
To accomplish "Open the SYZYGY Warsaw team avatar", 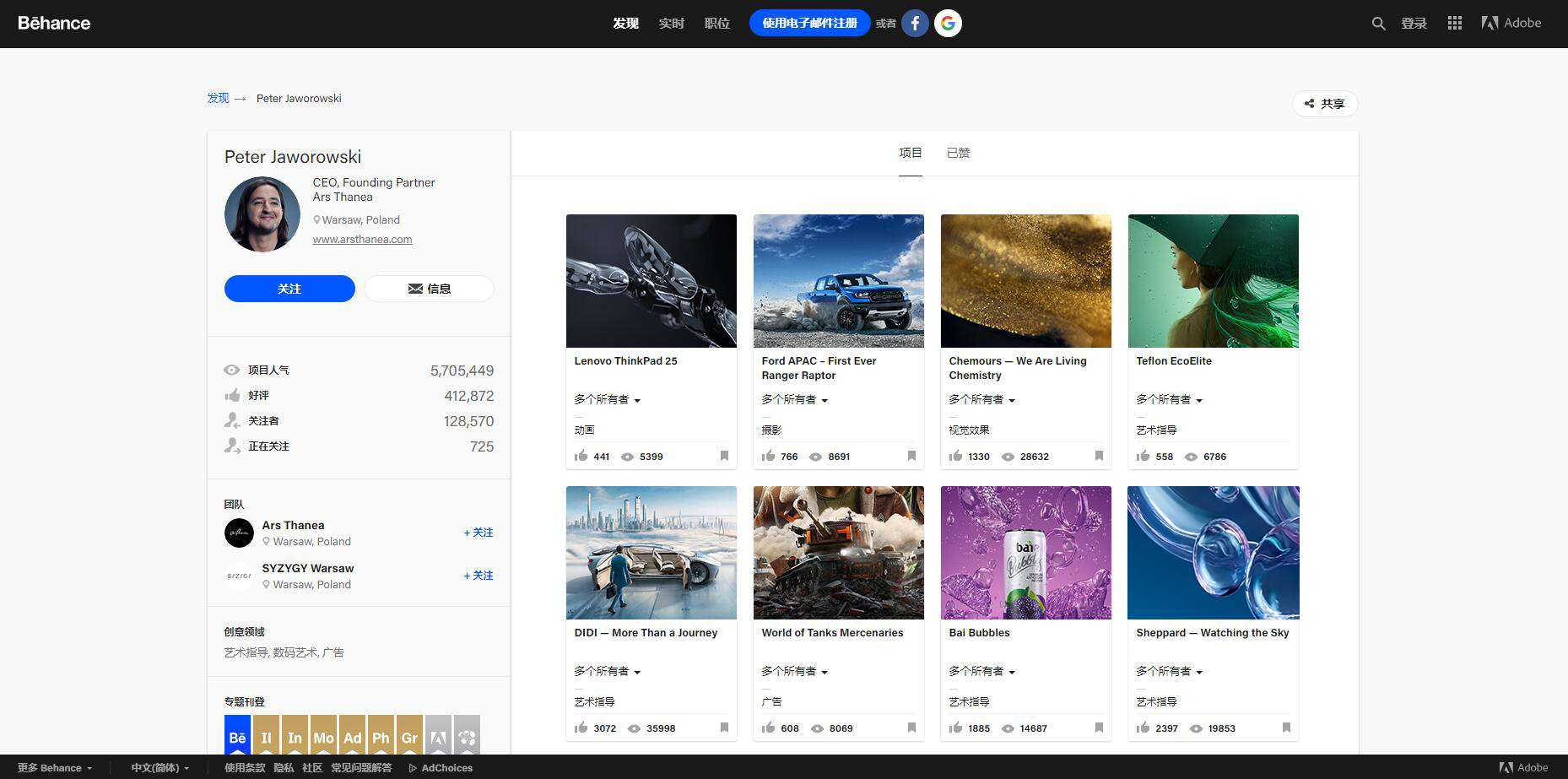I will pyautogui.click(x=239, y=576).
